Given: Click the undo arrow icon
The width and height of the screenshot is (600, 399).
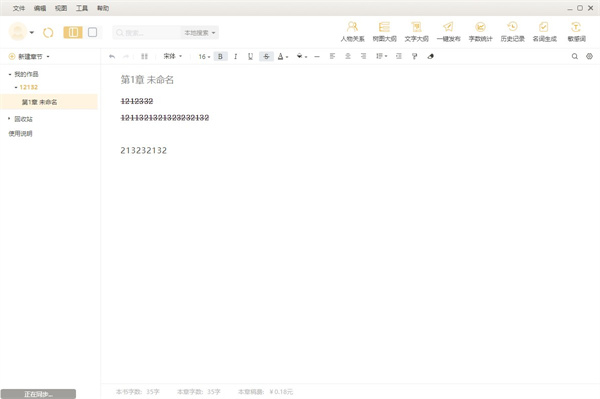Looking at the screenshot, I should click(x=112, y=57).
